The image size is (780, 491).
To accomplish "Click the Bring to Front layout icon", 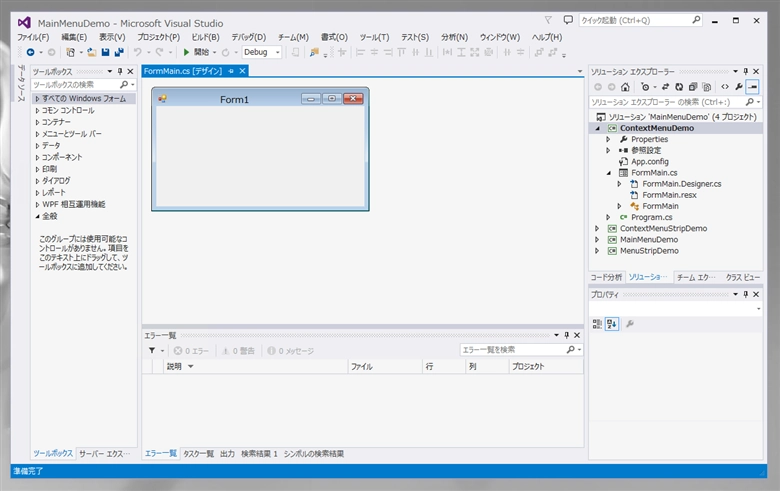I will (x=539, y=52).
